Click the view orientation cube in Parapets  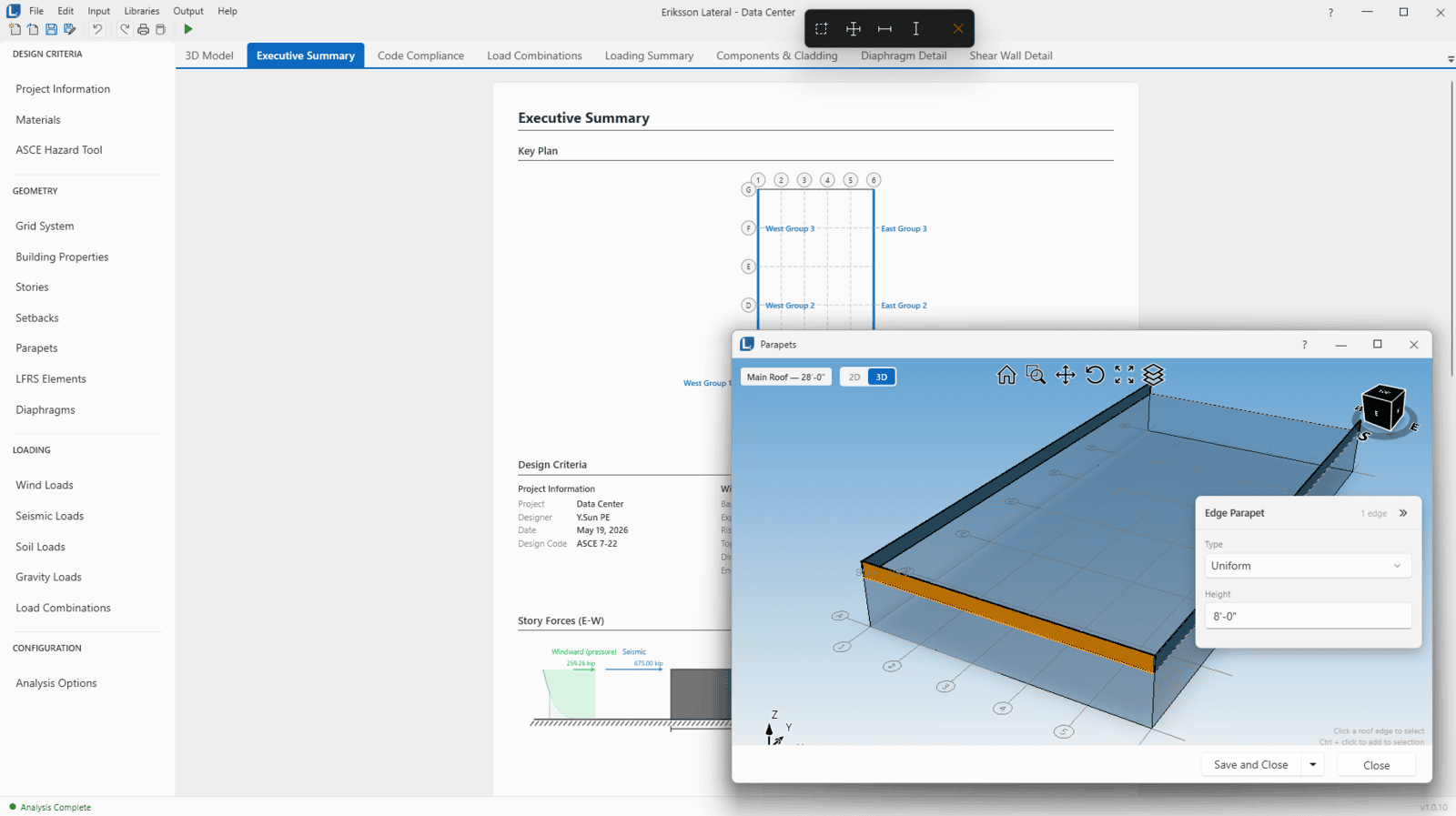pos(1383,408)
